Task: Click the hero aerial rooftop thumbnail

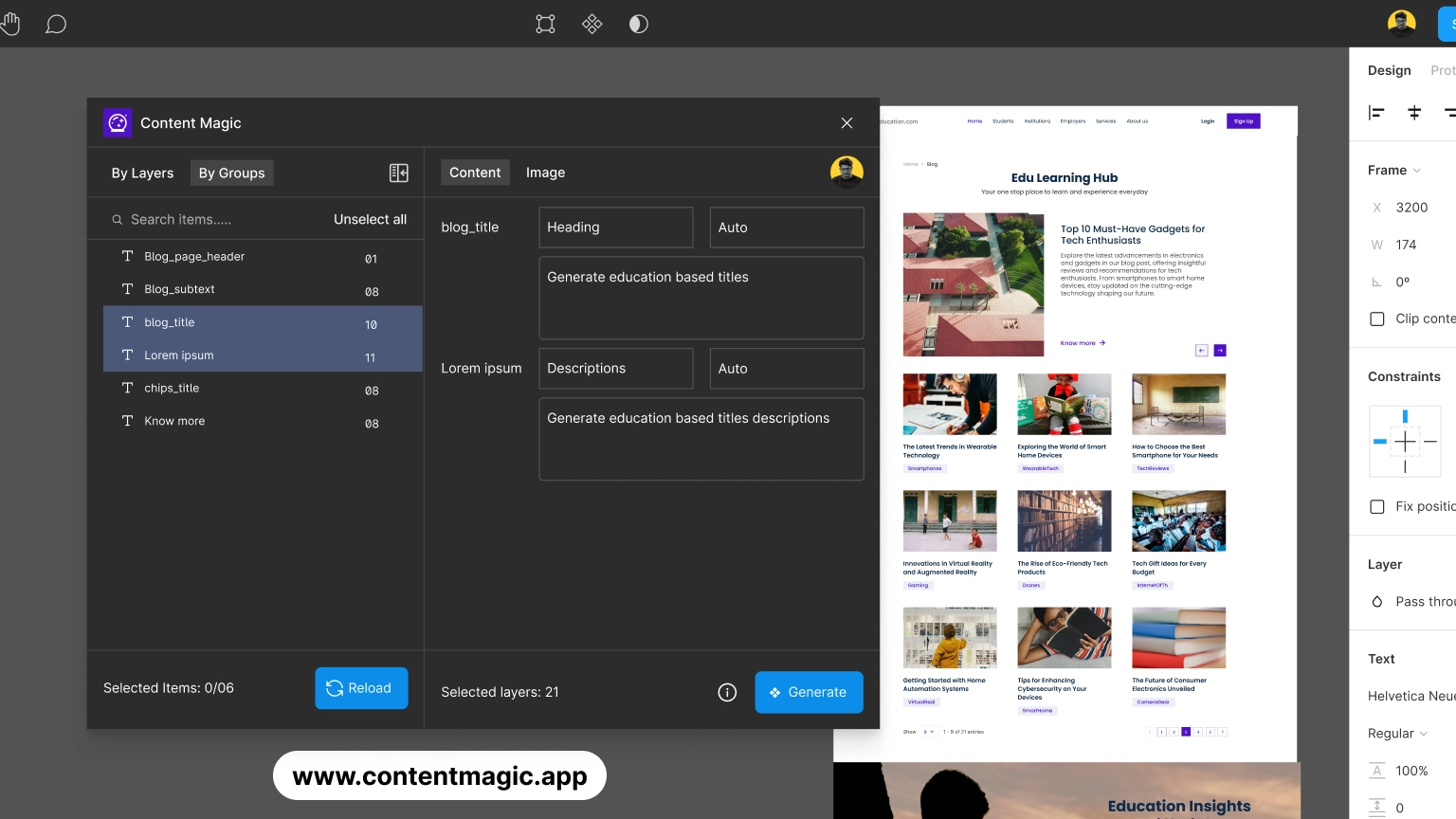Action: tap(974, 284)
